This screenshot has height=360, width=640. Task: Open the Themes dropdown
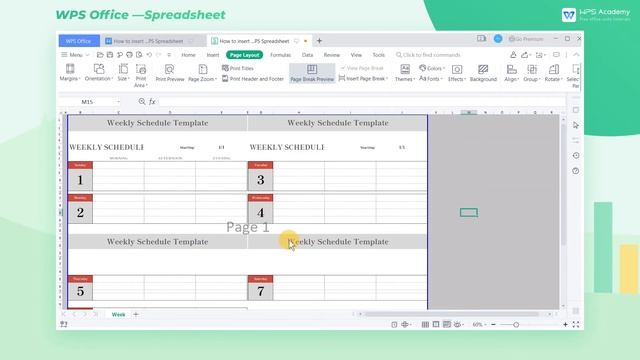pyautogui.click(x=404, y=73)
